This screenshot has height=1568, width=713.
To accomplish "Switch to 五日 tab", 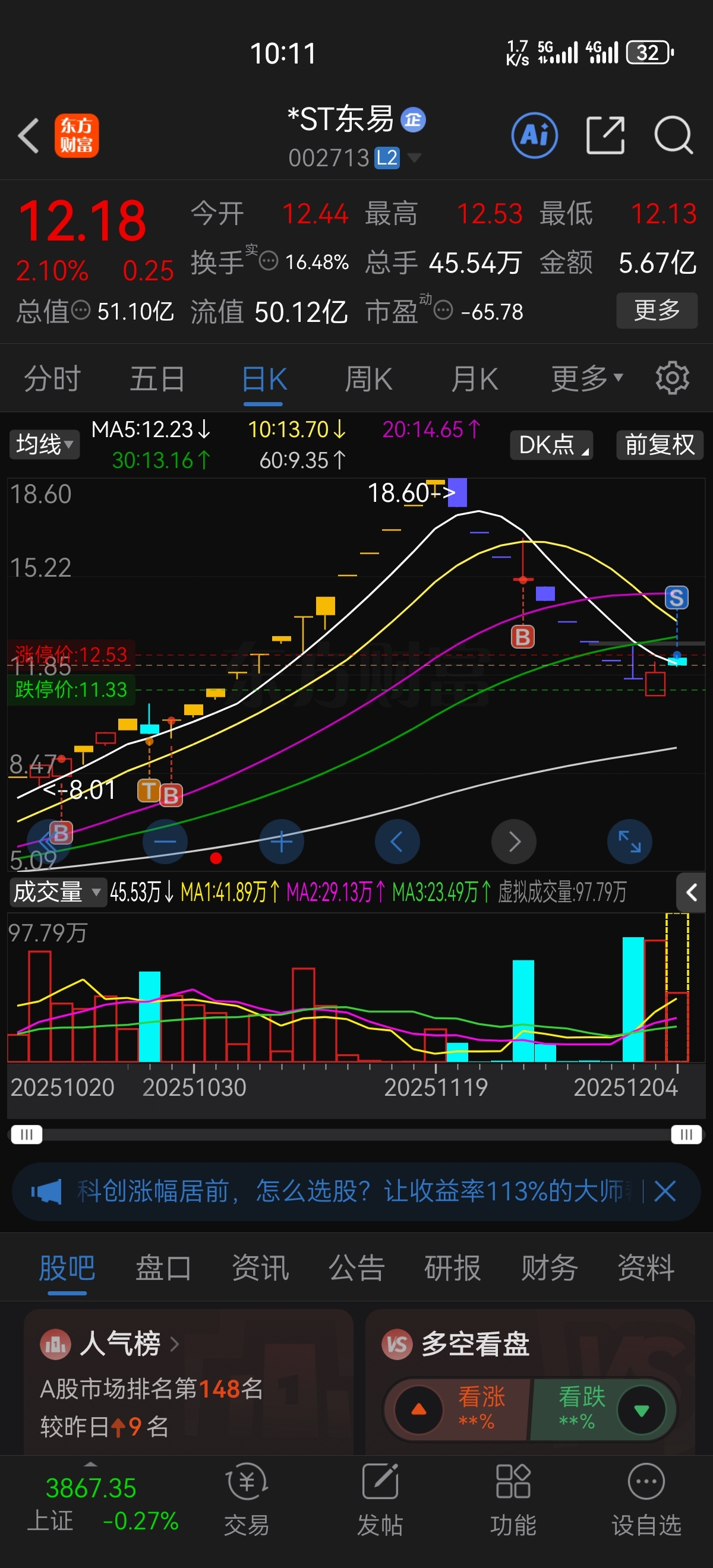I will (157, 378).
